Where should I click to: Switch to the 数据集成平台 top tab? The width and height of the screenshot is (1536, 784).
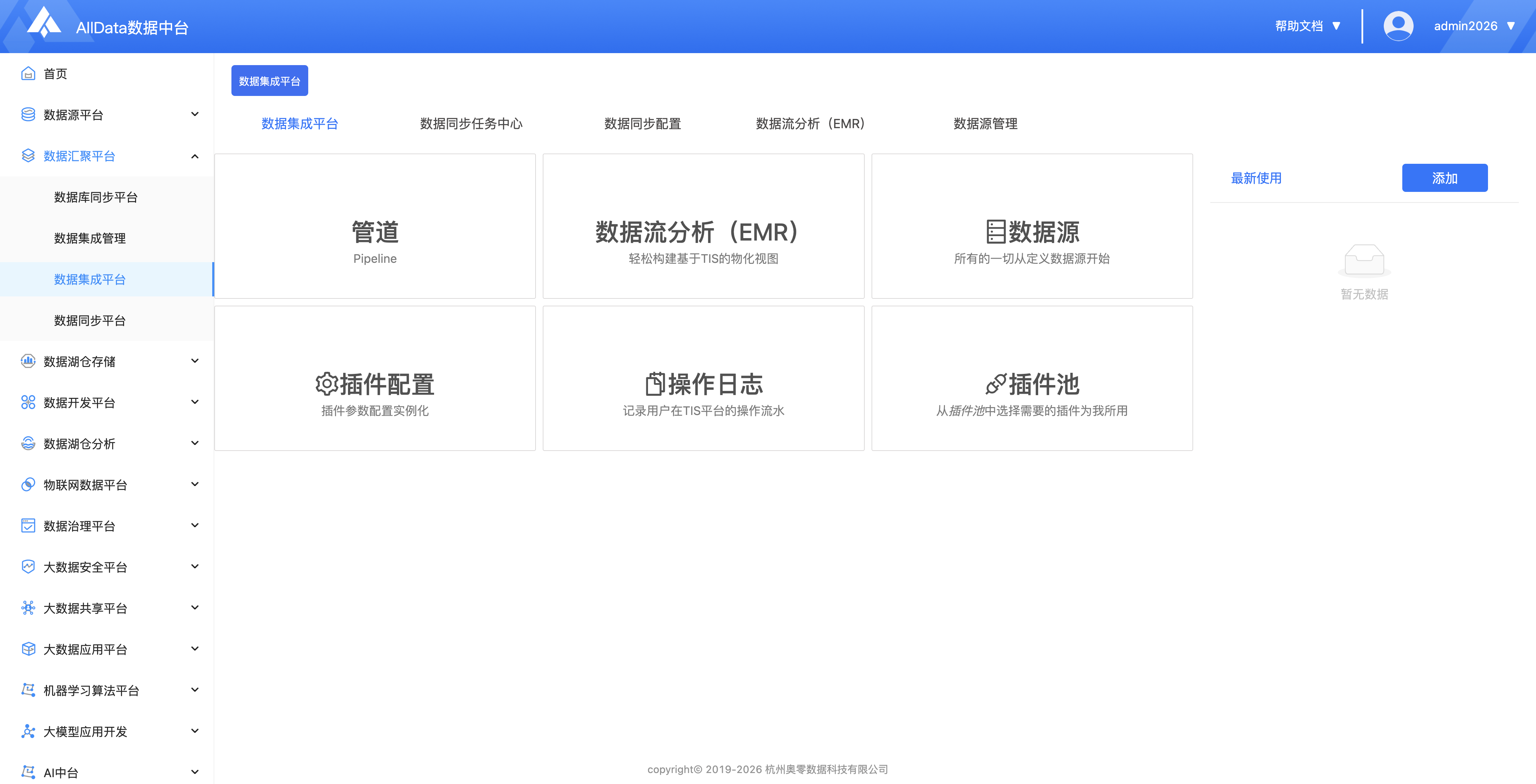click(x=300, y=123)
